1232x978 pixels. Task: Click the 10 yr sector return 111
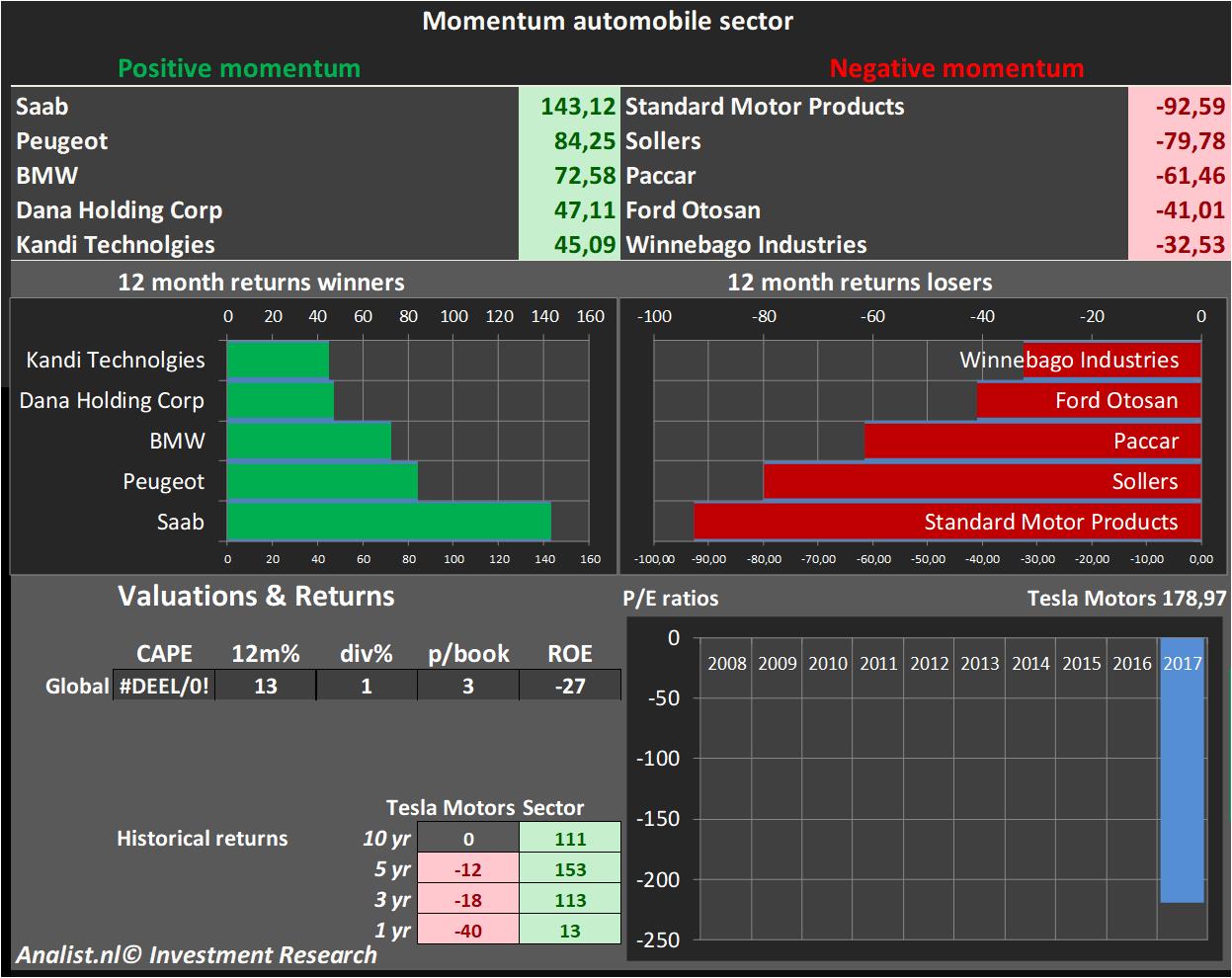click(570, 839)
